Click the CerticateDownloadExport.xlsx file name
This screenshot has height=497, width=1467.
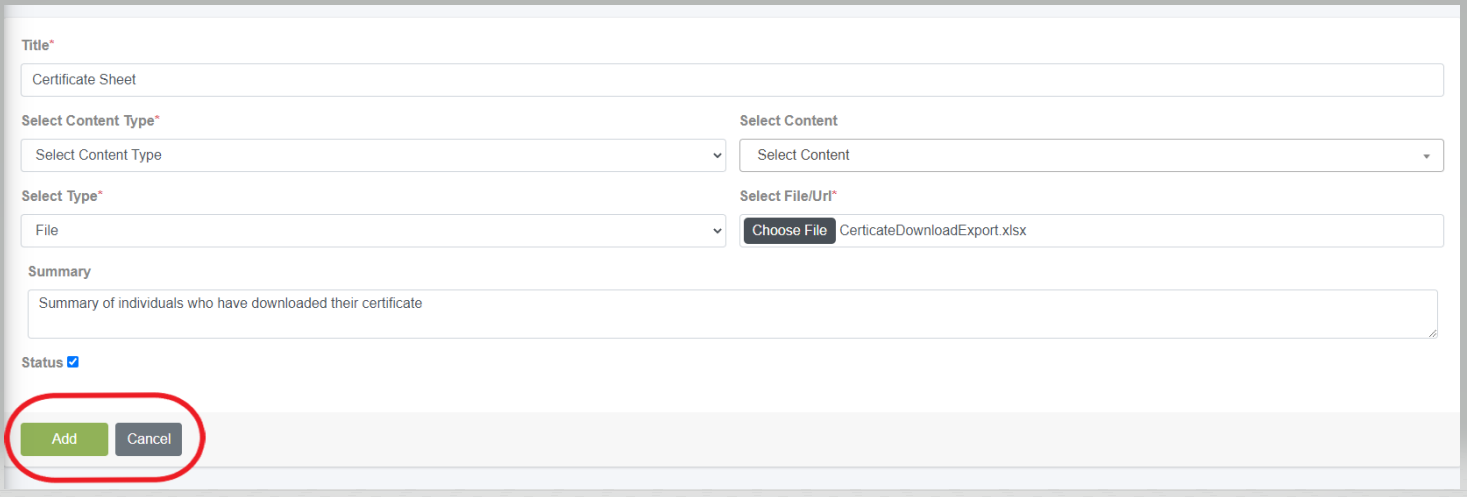click(933, 231)
